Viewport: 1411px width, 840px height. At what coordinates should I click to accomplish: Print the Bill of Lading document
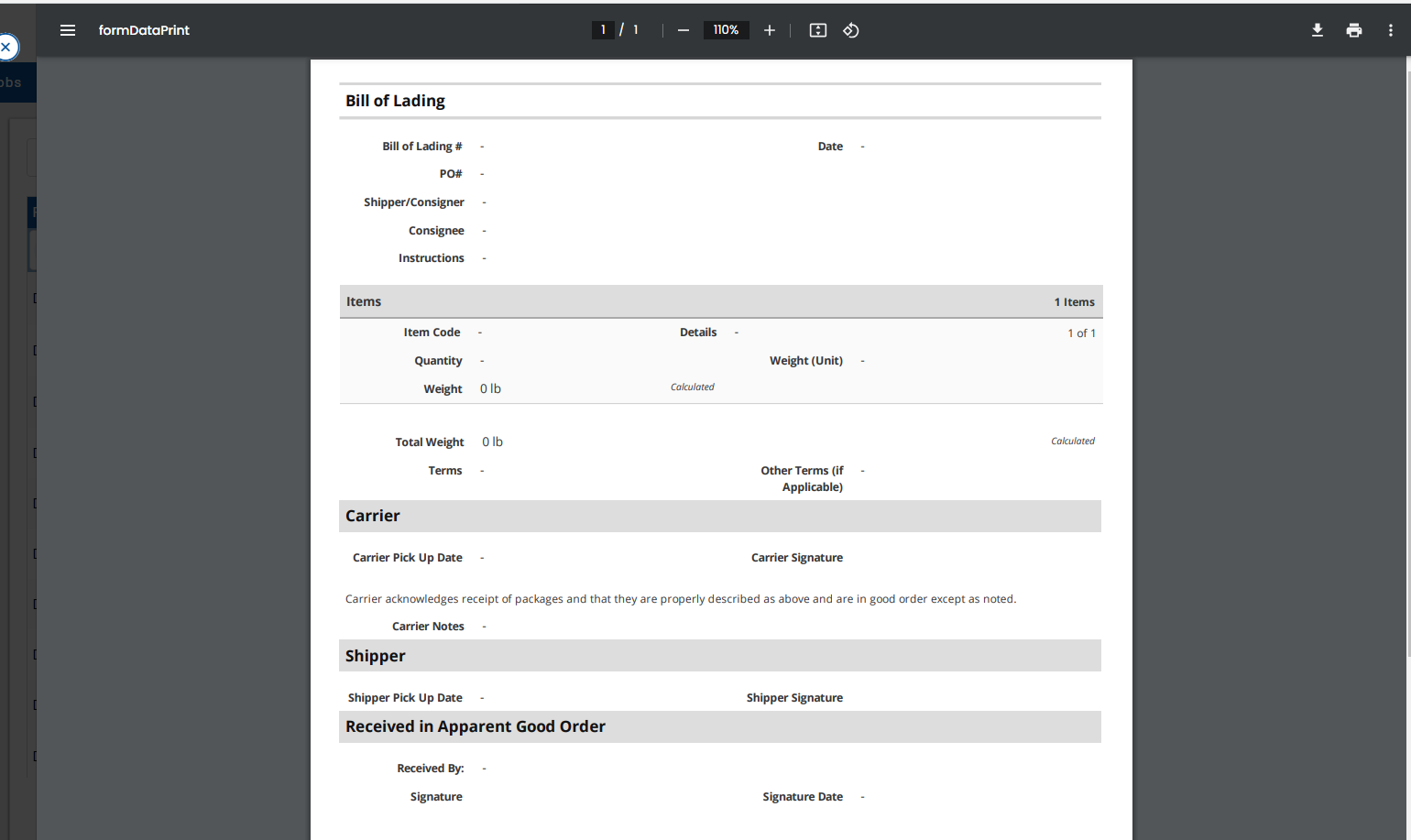(1354, 30)
